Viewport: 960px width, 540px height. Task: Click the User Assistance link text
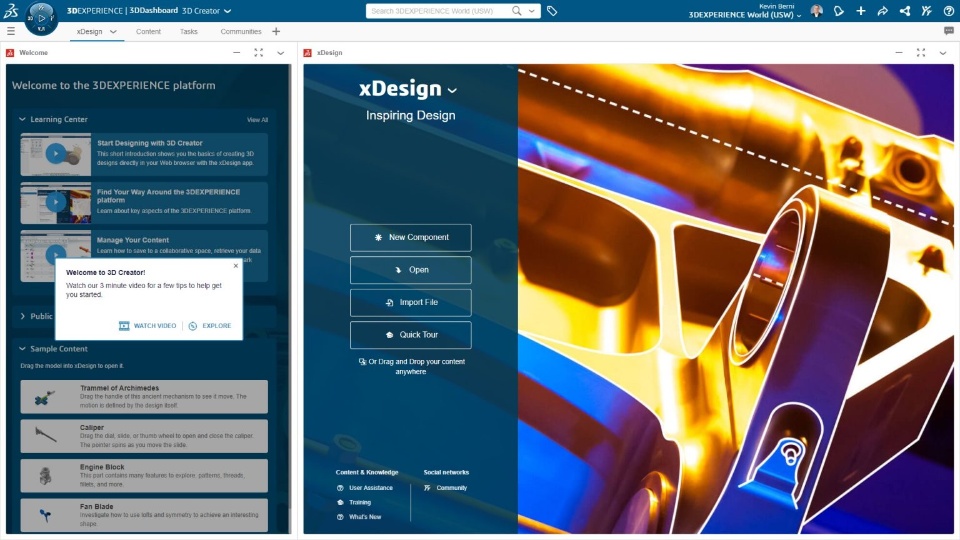(371, 488)
